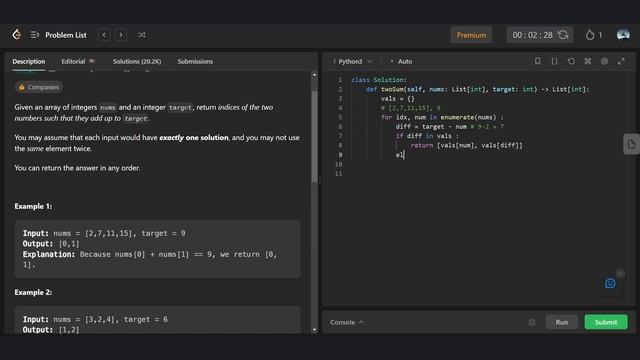Expand the editor to fullscreen
This screenshot has height=360, width=640.
[621, 61]
